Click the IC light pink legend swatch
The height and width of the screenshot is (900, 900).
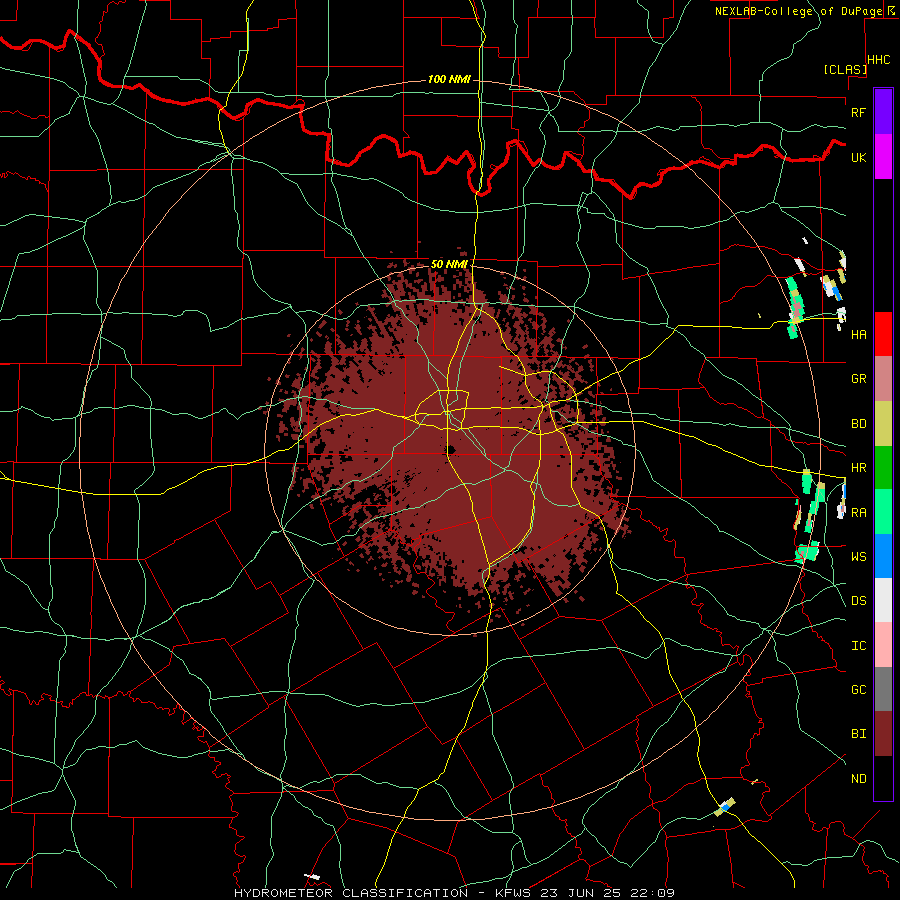click(883, 645)
